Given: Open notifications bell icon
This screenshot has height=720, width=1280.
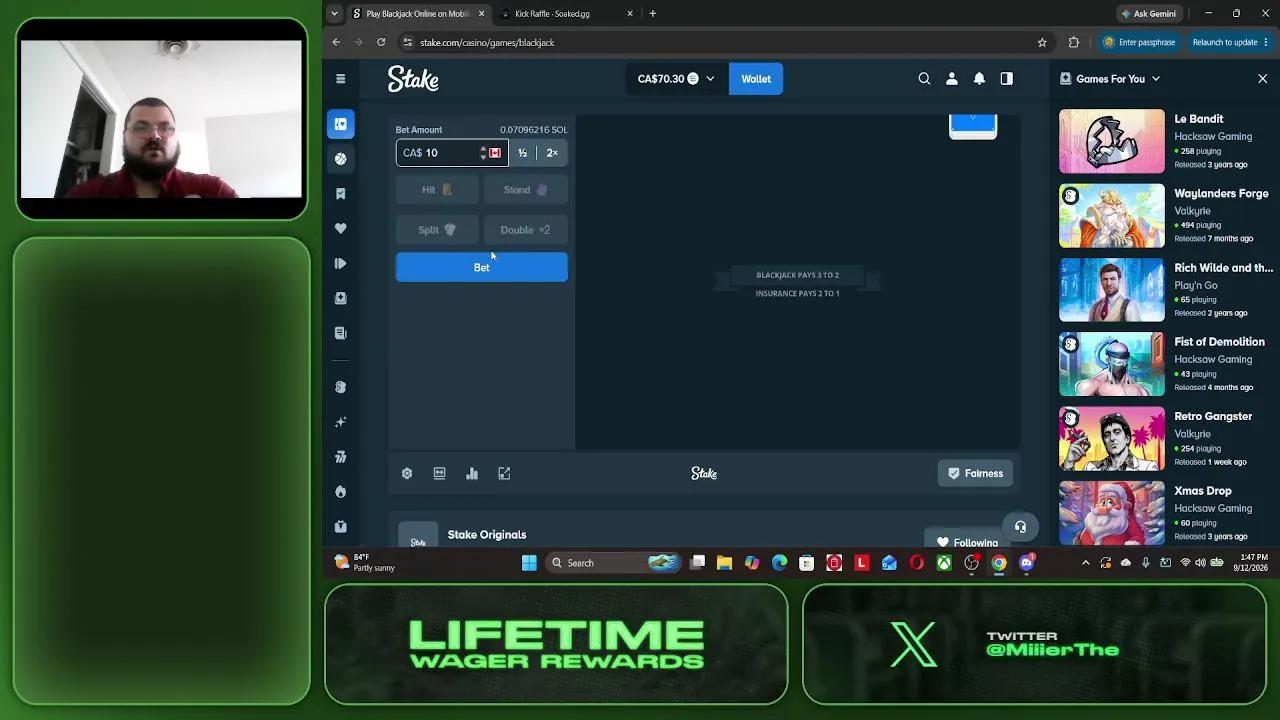Looking at the screenshot, I should click(979, 79).
